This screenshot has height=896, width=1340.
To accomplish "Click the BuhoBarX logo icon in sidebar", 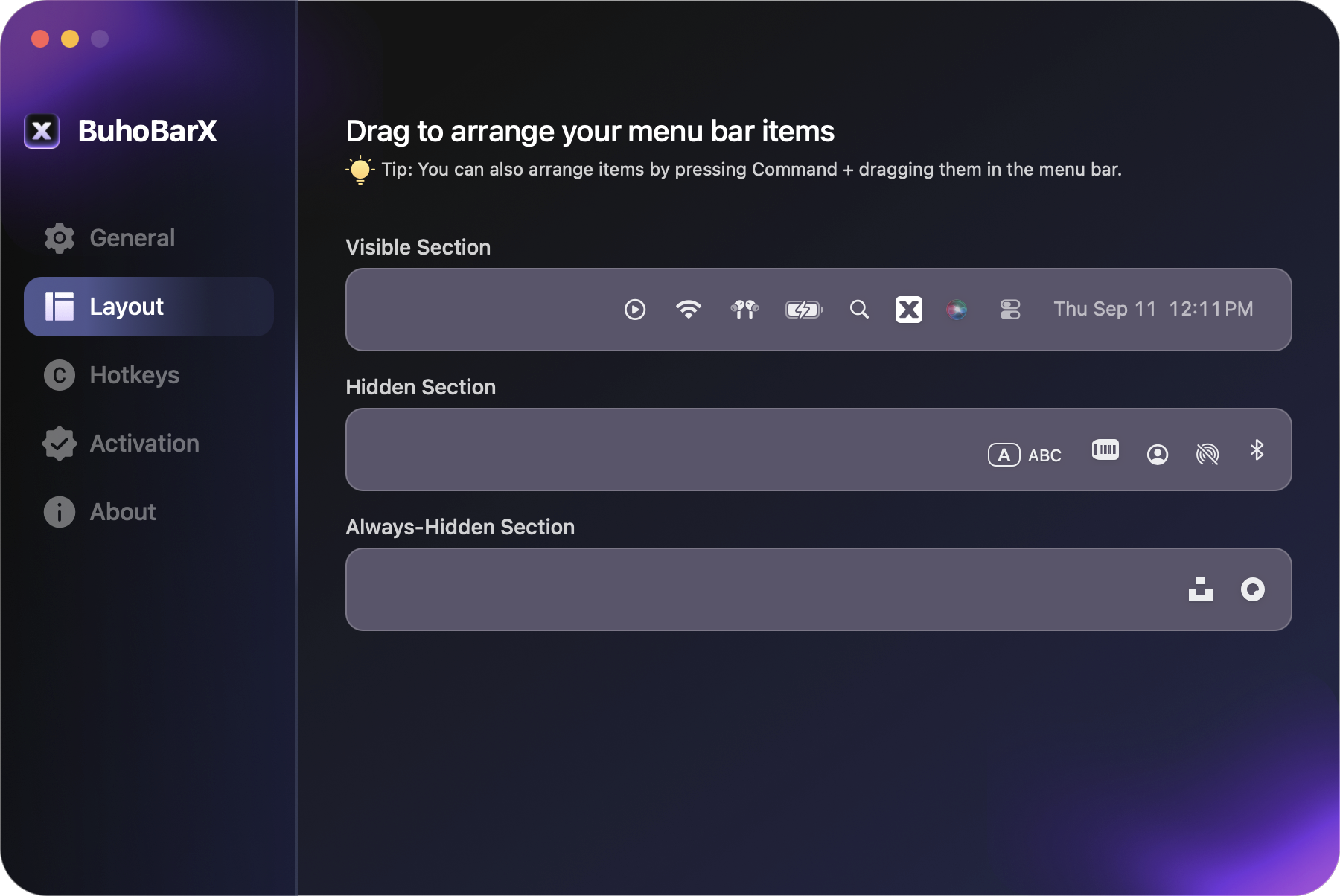I will click(42, 131).
